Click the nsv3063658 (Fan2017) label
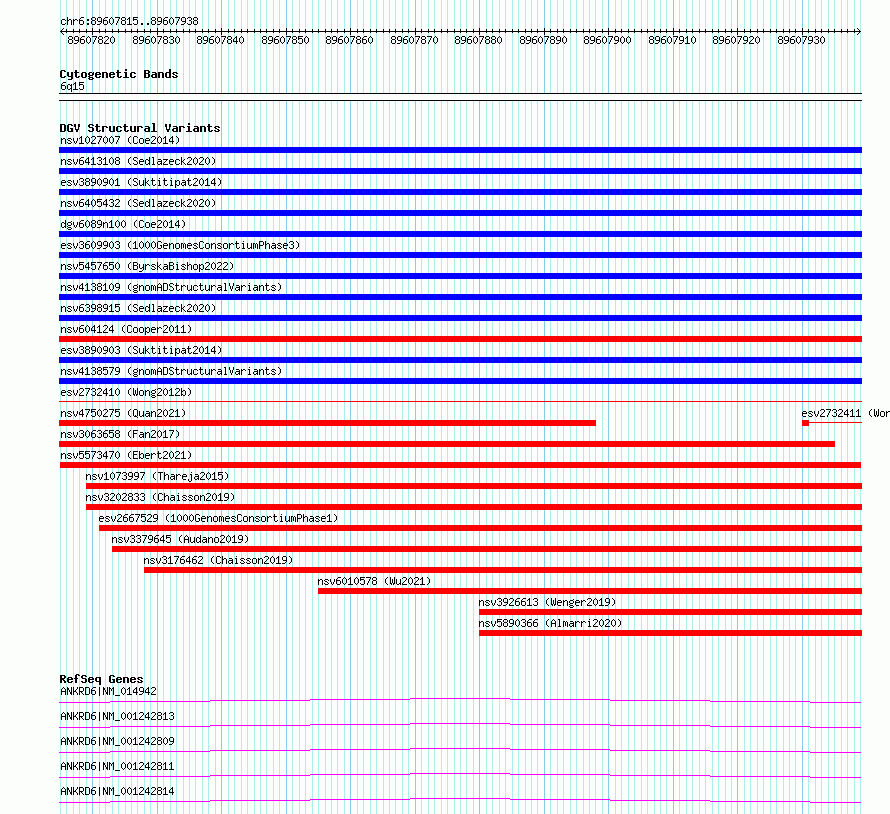890x814 pixels. 120,434
